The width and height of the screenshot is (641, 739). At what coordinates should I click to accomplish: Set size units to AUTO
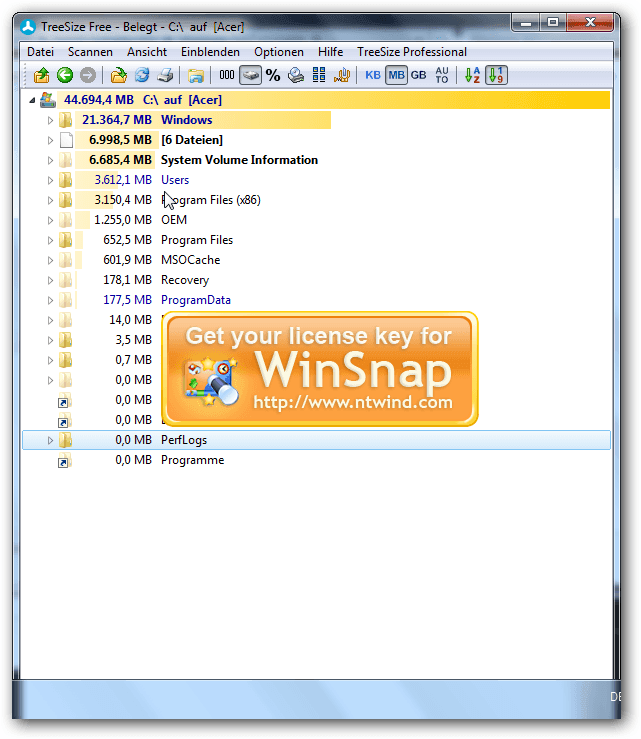(442, 75)
